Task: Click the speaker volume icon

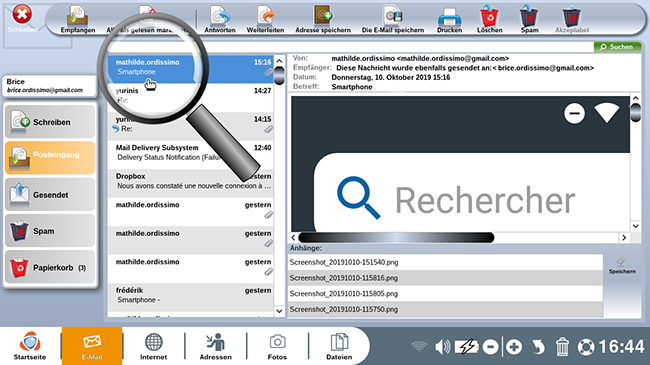Action: [442, 347]
